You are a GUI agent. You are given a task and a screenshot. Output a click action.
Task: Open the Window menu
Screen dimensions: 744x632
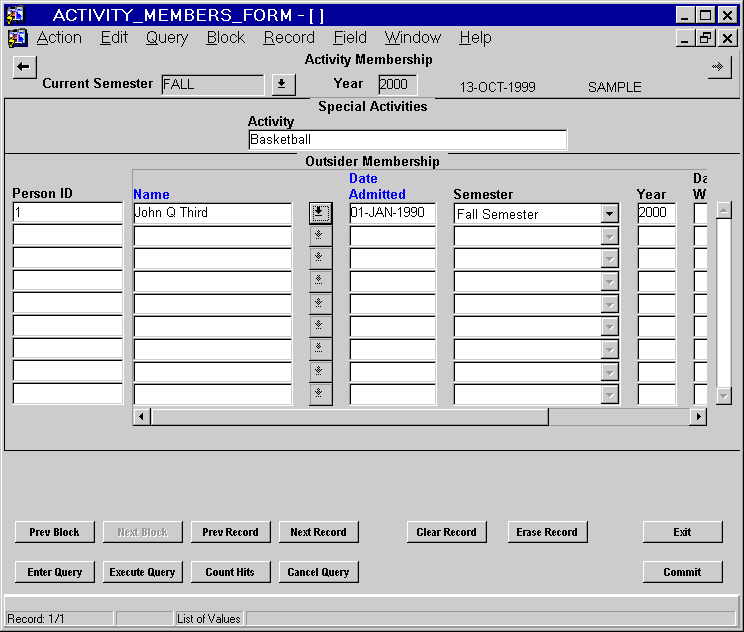click(x=413, y=37)
